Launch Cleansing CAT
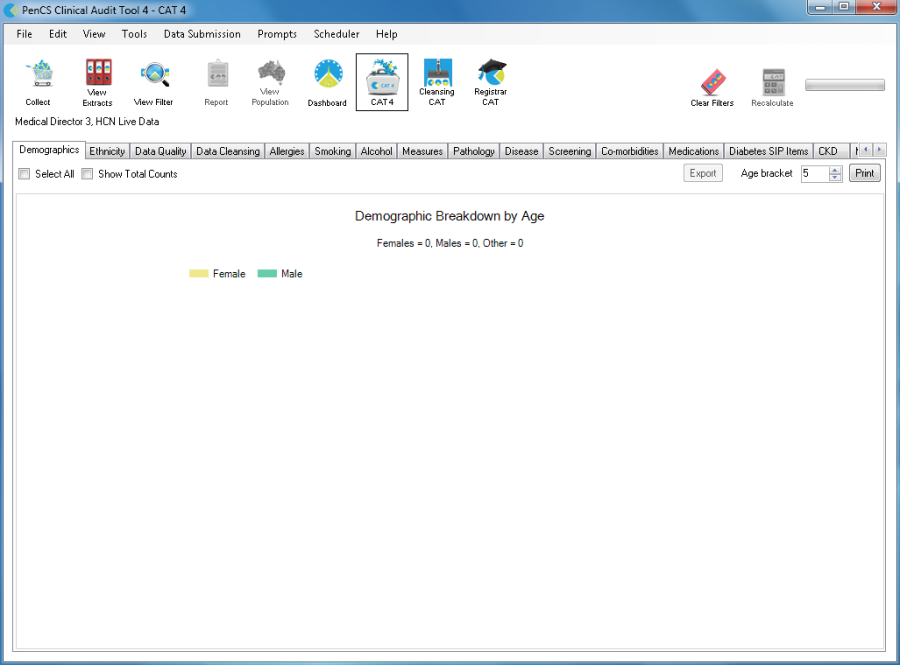This screenshot has width=900, height=665. pyautogui.click(x=437, y=83)
